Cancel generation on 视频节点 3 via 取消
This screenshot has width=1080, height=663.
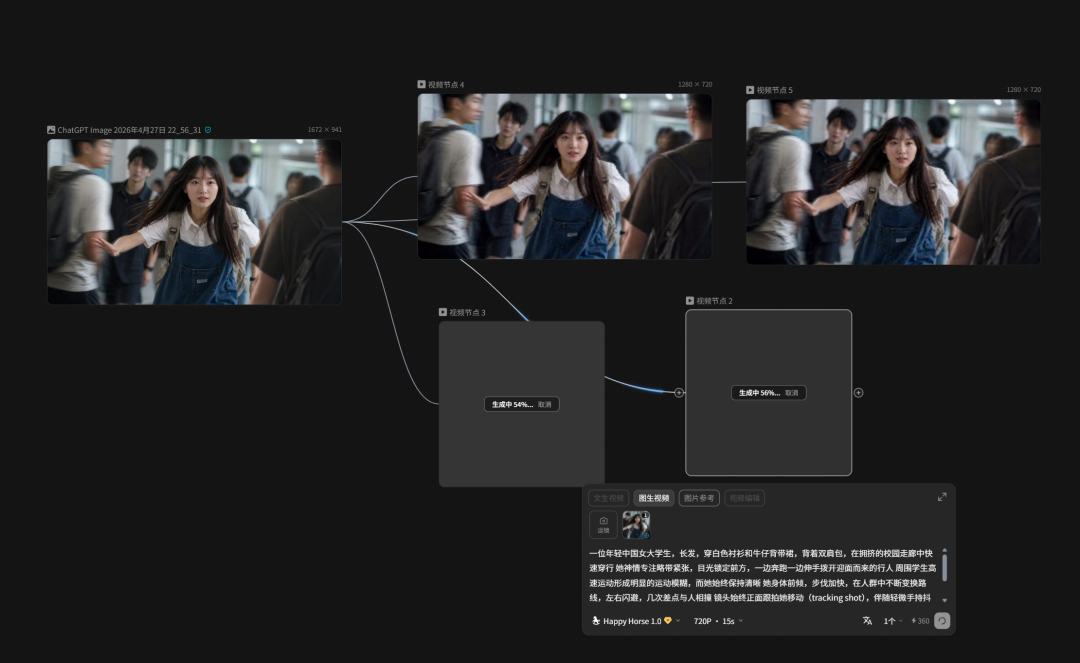tap(545, 405)
